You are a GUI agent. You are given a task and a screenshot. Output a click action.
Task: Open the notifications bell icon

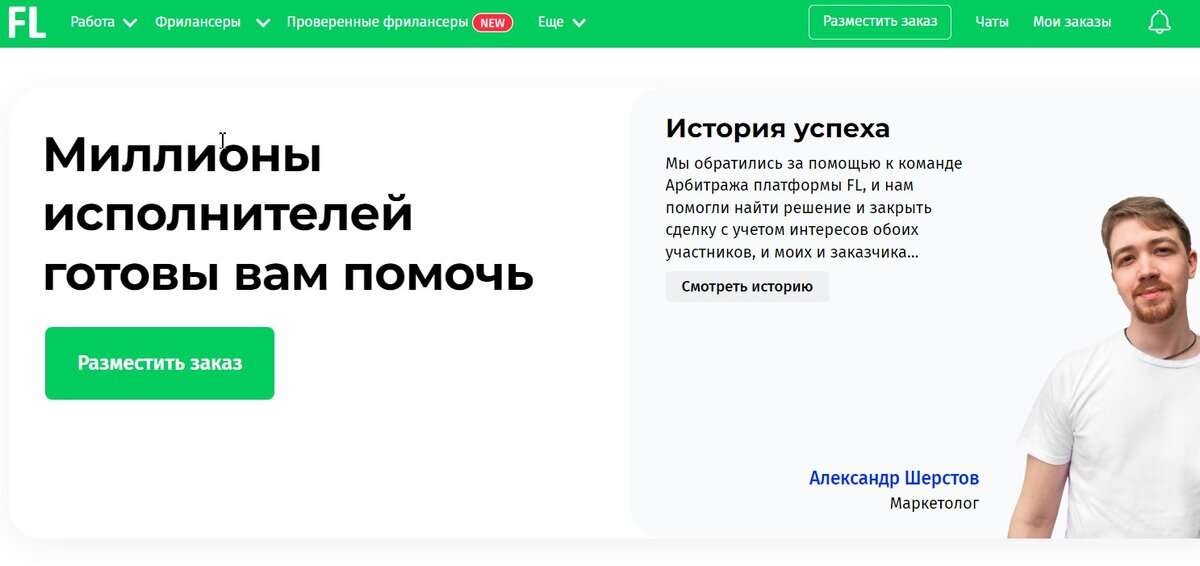coord(1159,22)
